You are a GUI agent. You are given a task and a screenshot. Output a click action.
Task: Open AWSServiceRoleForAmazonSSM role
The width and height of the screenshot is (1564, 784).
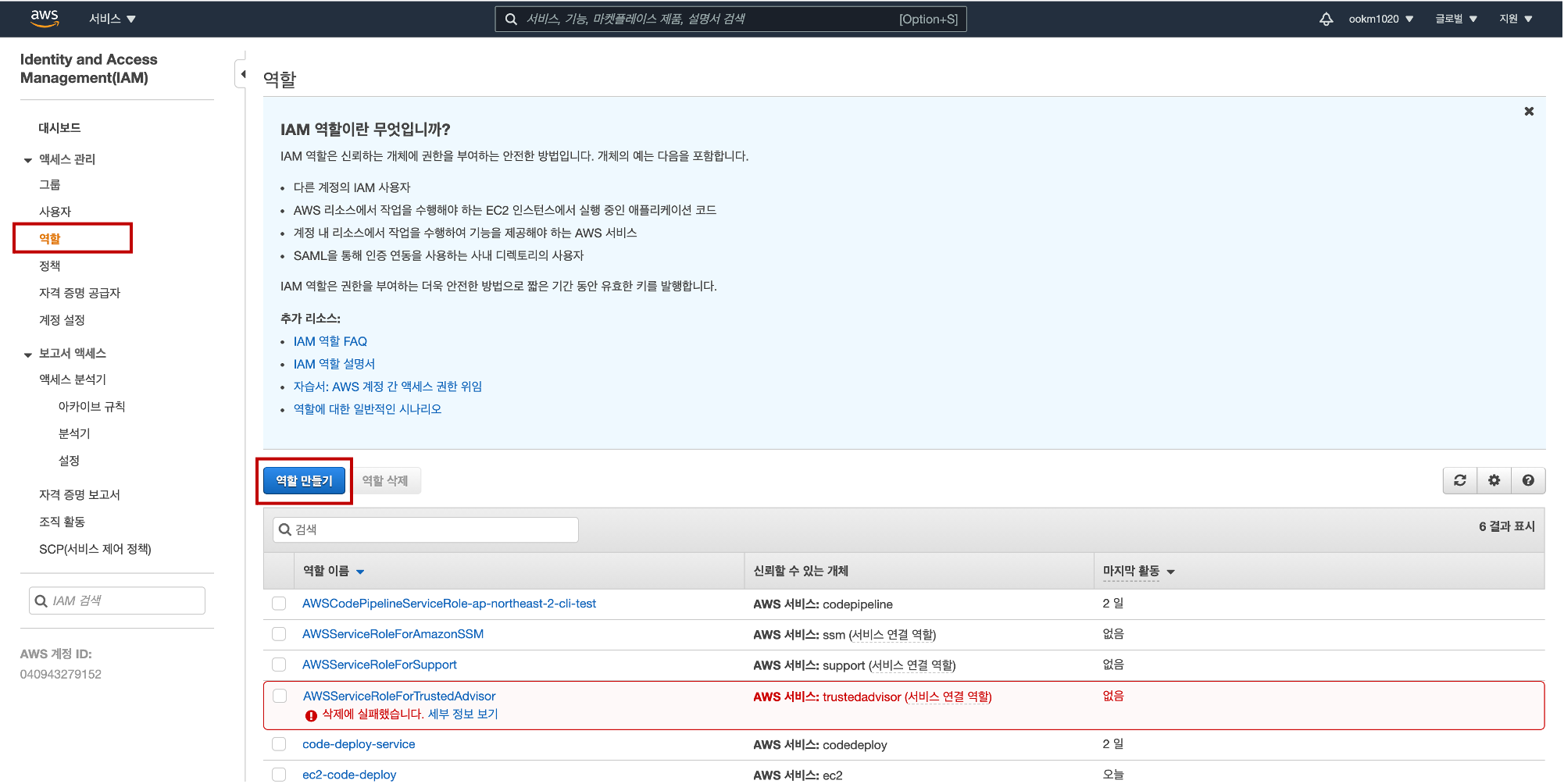[393, 634]
